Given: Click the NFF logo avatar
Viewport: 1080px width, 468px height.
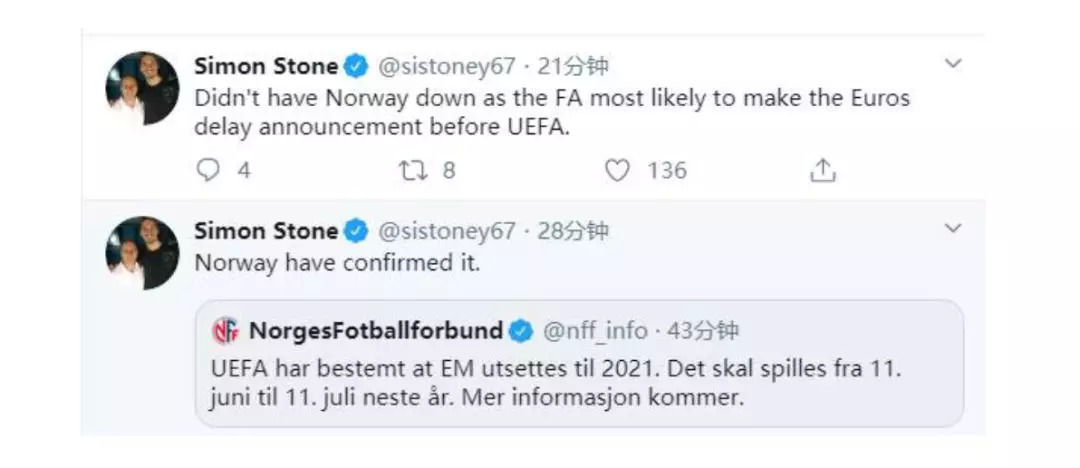Looking at the screenshot, I should click(226, 330).
